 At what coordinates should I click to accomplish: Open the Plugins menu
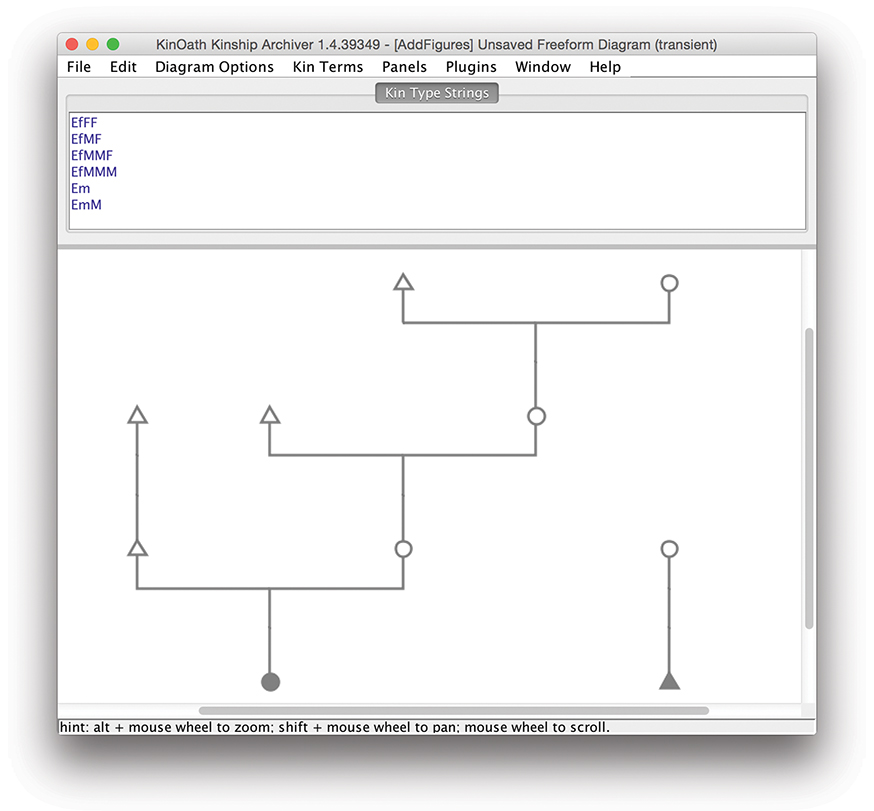pos(471,67)
